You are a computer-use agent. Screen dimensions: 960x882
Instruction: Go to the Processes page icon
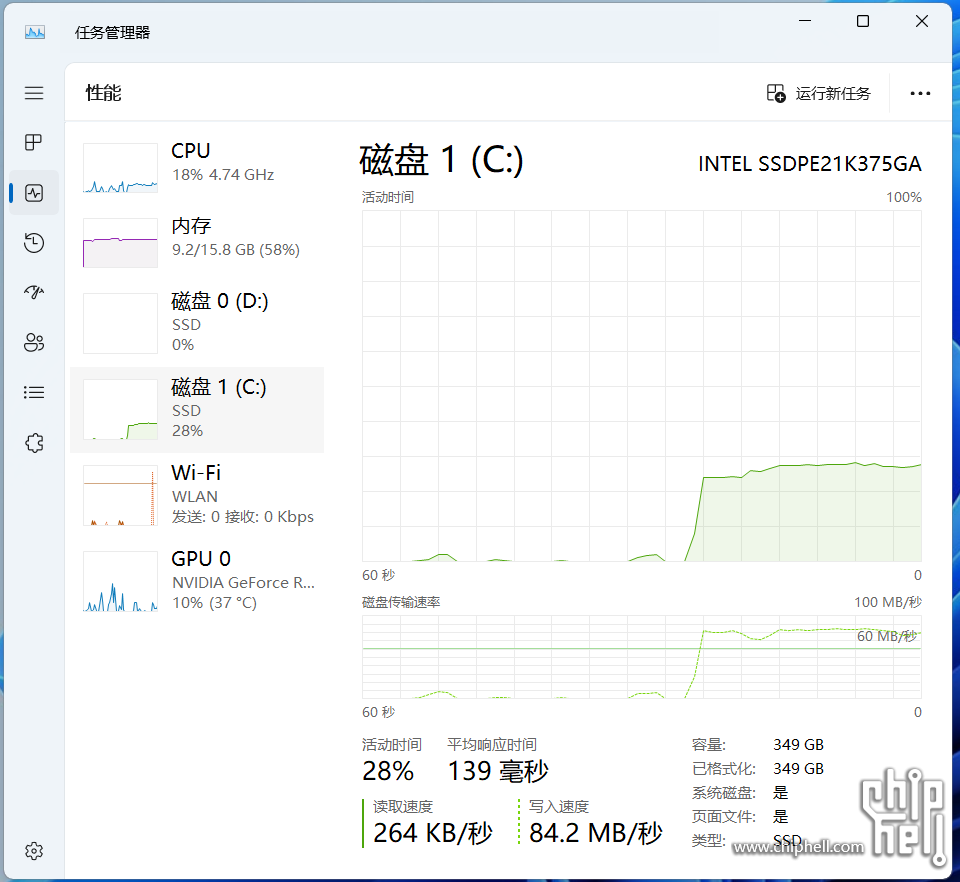pyautogui.click(x=34, y=143)
